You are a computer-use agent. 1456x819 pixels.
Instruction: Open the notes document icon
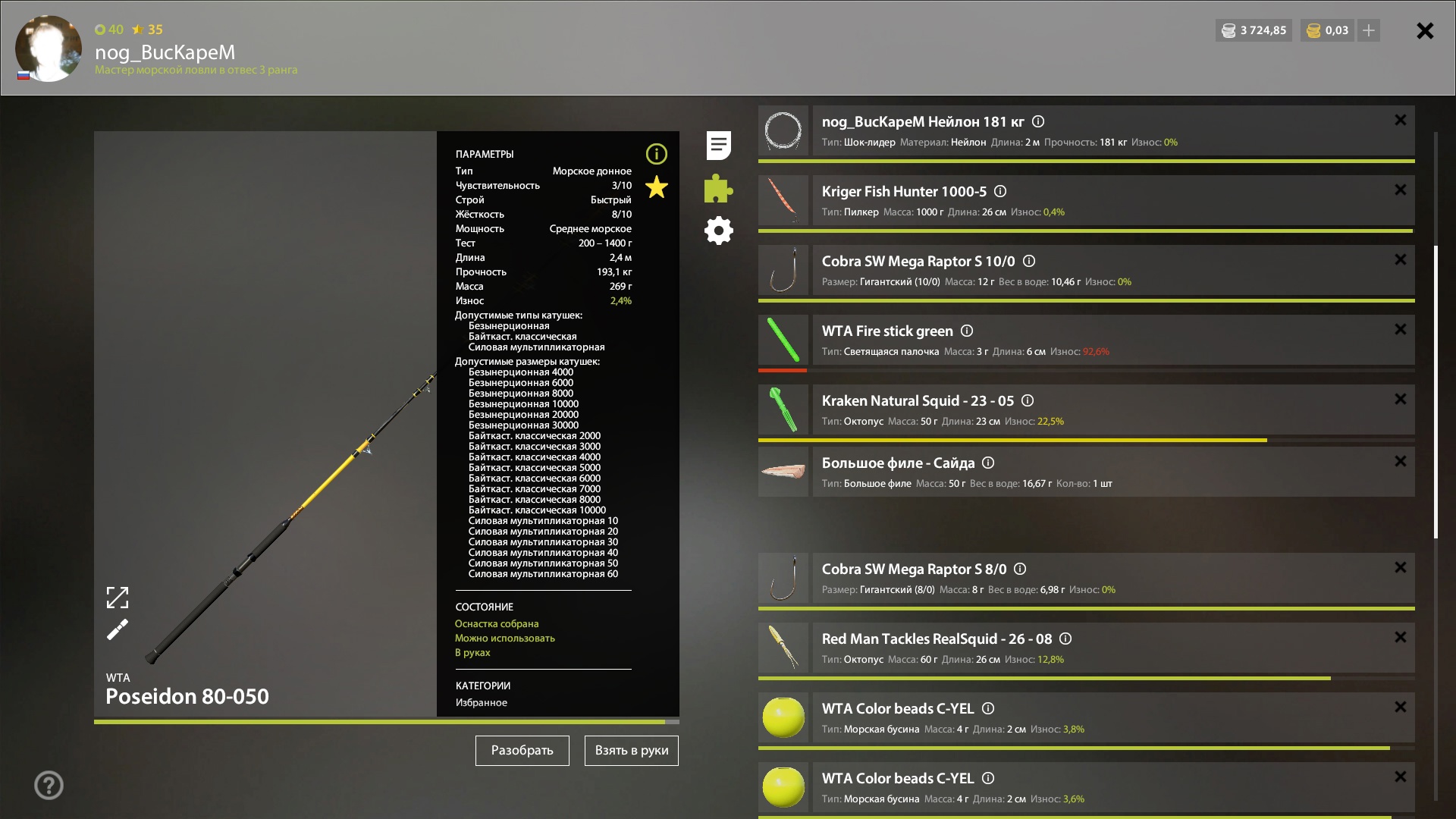pos(718,146)
